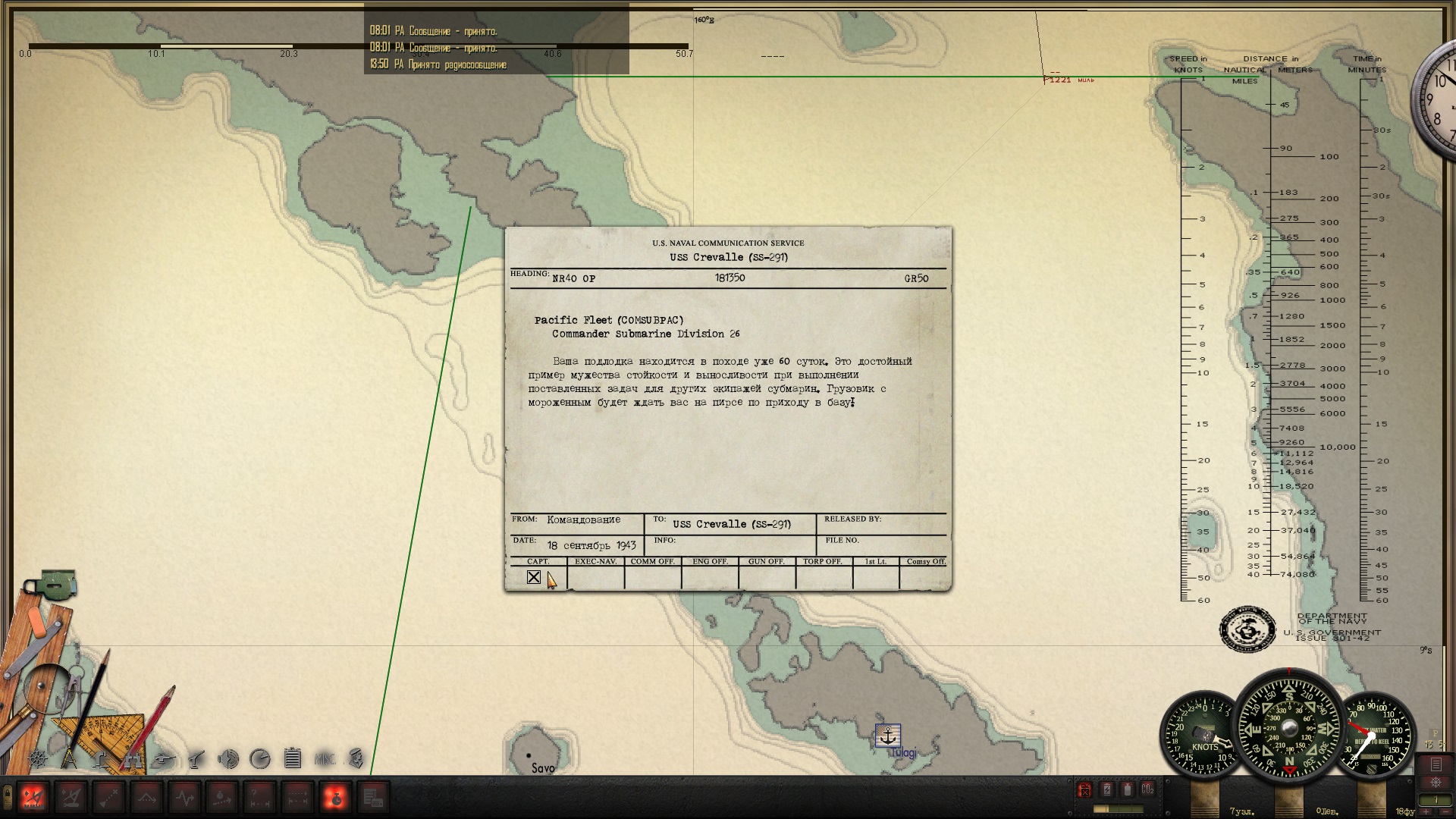The image size is (1456, 819).
Task: Select the question mark range order button
Action: [x=260, y=797]
